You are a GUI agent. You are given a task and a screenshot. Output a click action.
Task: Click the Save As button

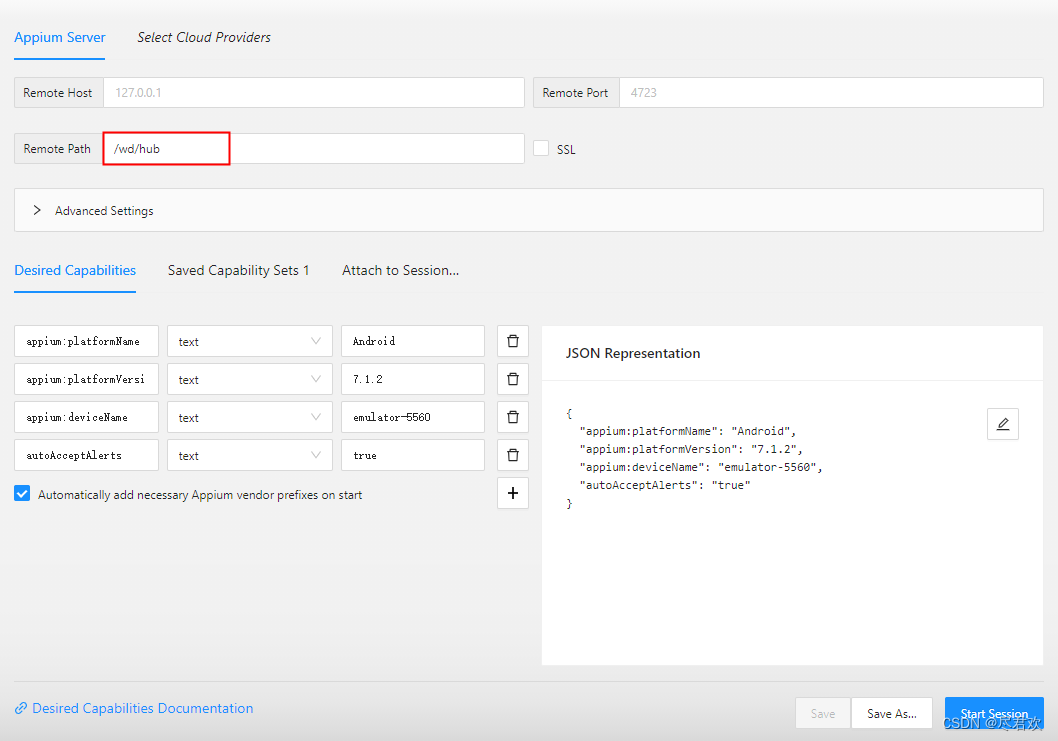click(891, 713)
